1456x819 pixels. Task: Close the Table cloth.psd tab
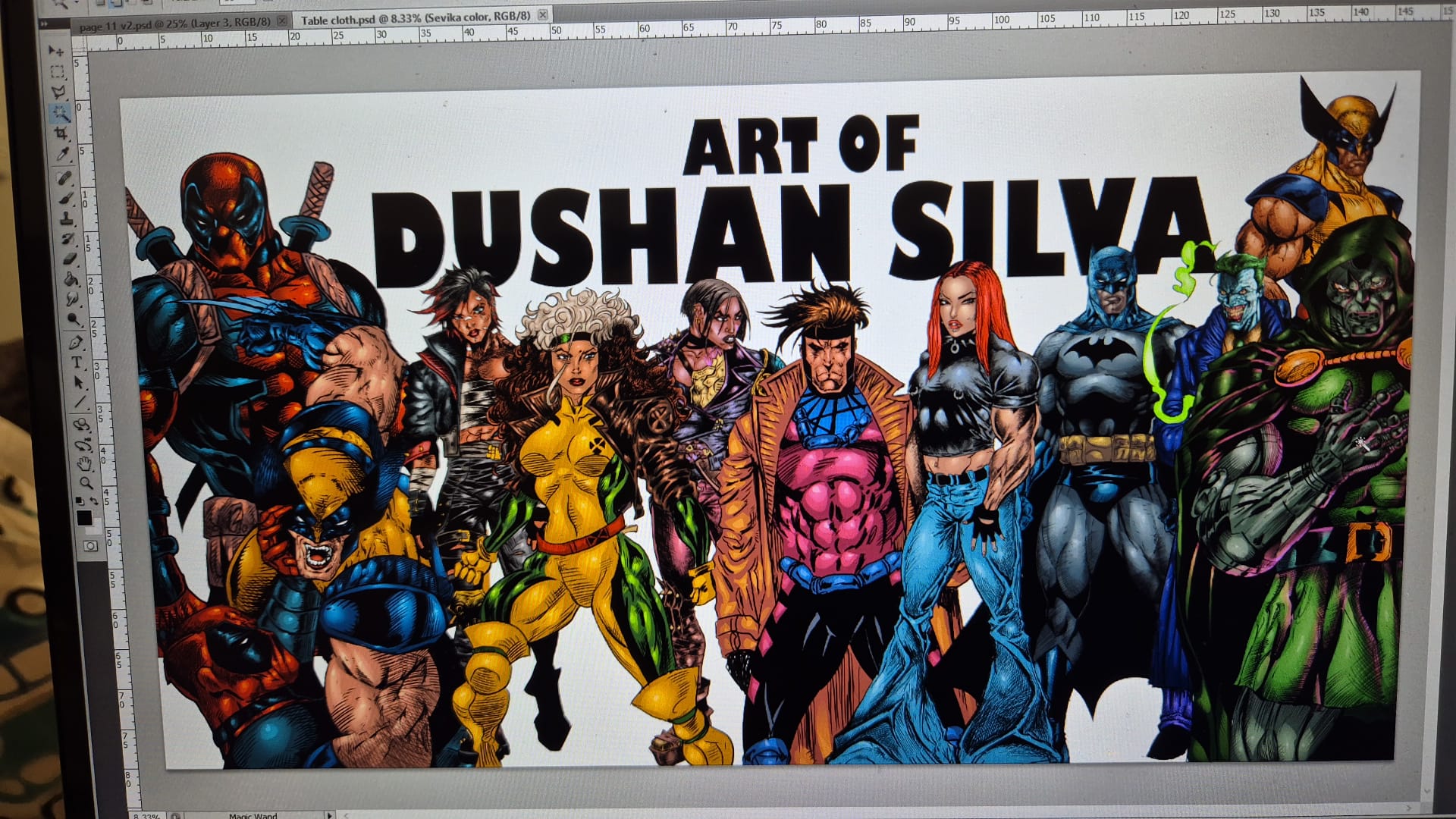pos(543,14)
